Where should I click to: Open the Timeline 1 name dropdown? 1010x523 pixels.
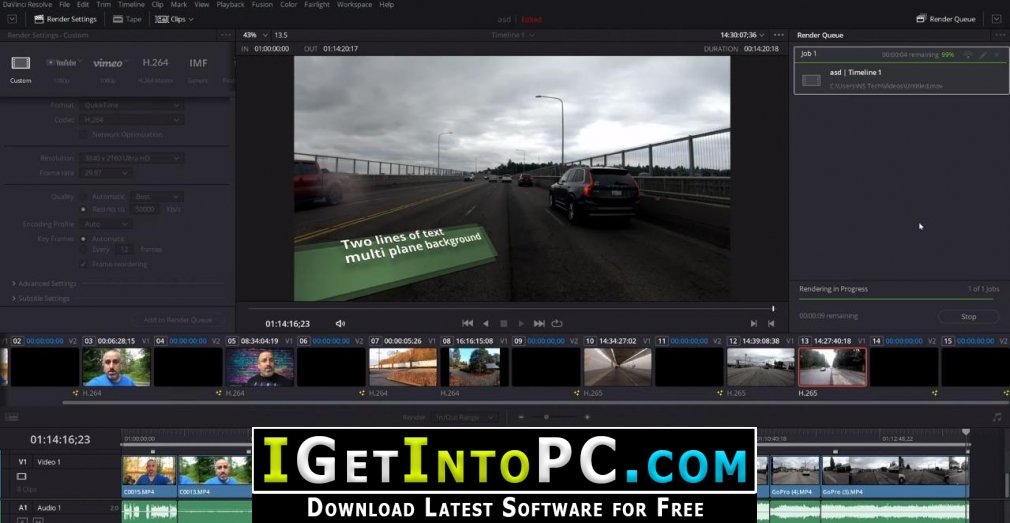point(513,35)
